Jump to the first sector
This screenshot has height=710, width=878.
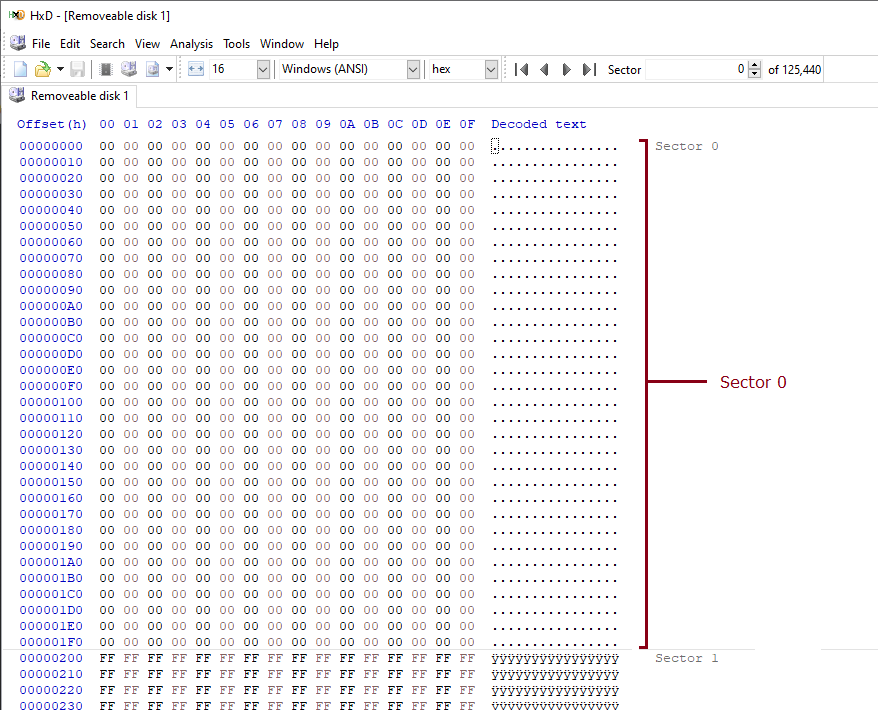click(x=521, y=69)
